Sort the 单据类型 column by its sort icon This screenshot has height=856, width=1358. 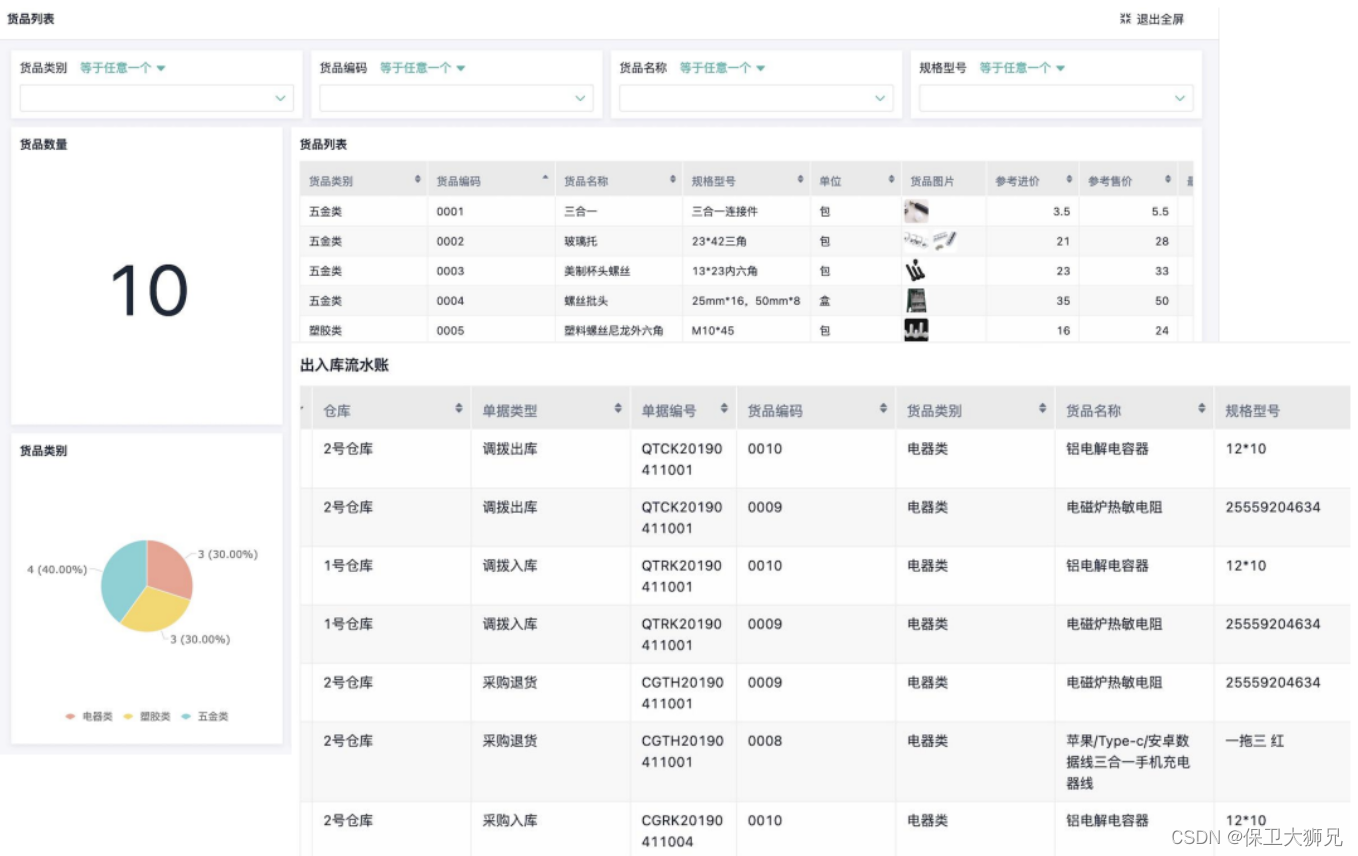point(617,407)
